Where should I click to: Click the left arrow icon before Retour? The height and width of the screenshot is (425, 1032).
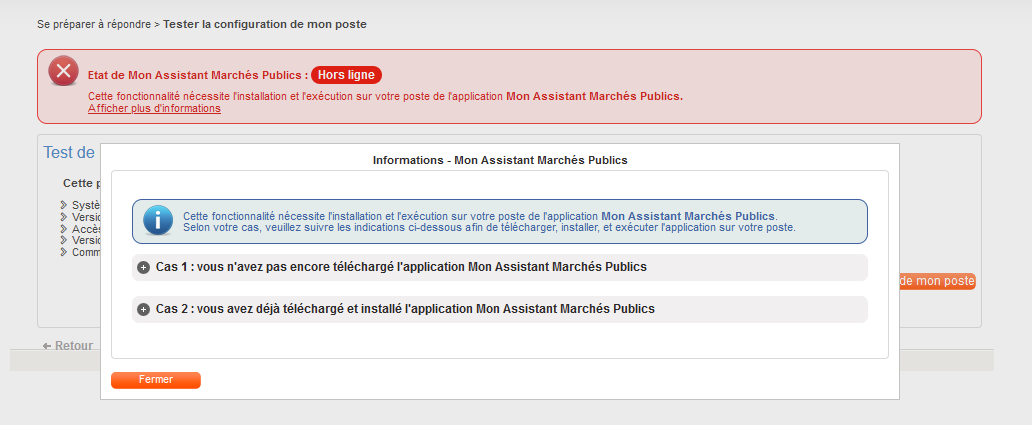47,346
